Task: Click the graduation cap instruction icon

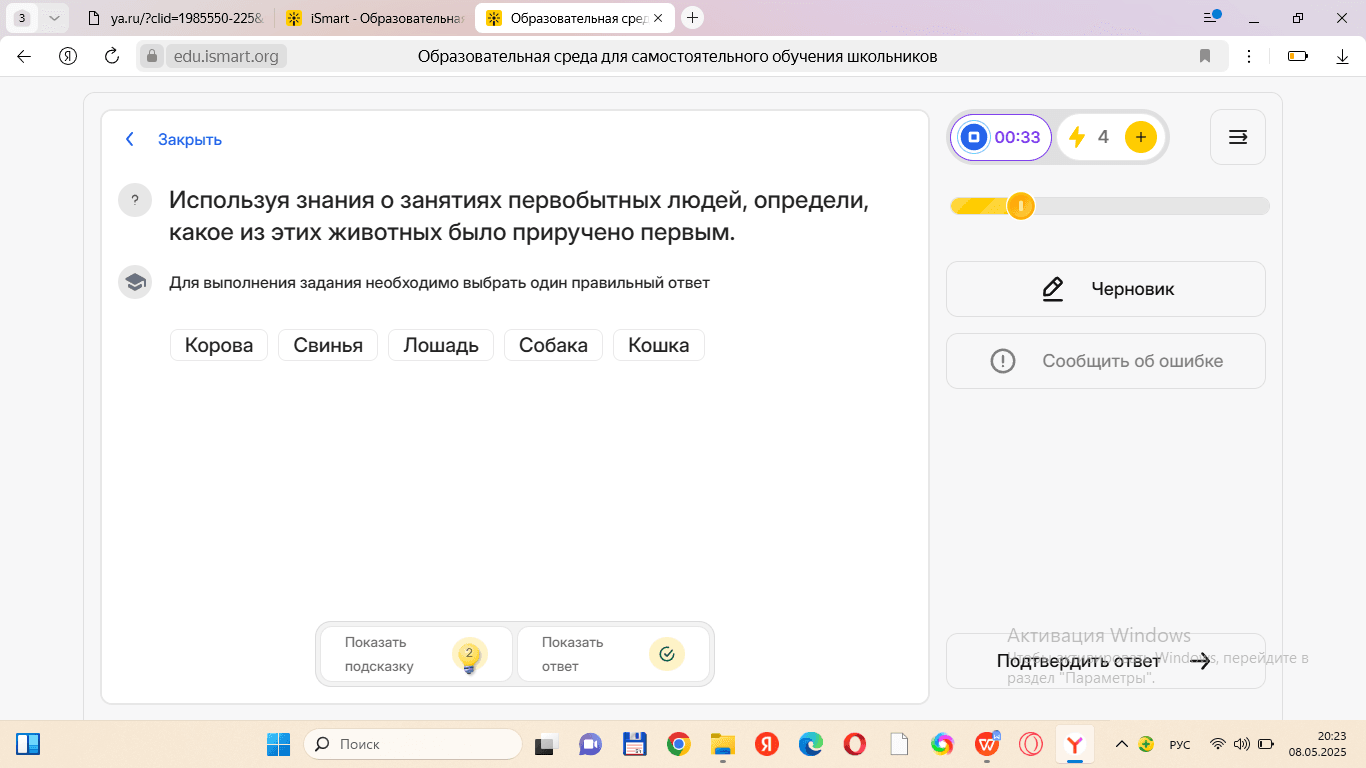Action: point(134,282)
